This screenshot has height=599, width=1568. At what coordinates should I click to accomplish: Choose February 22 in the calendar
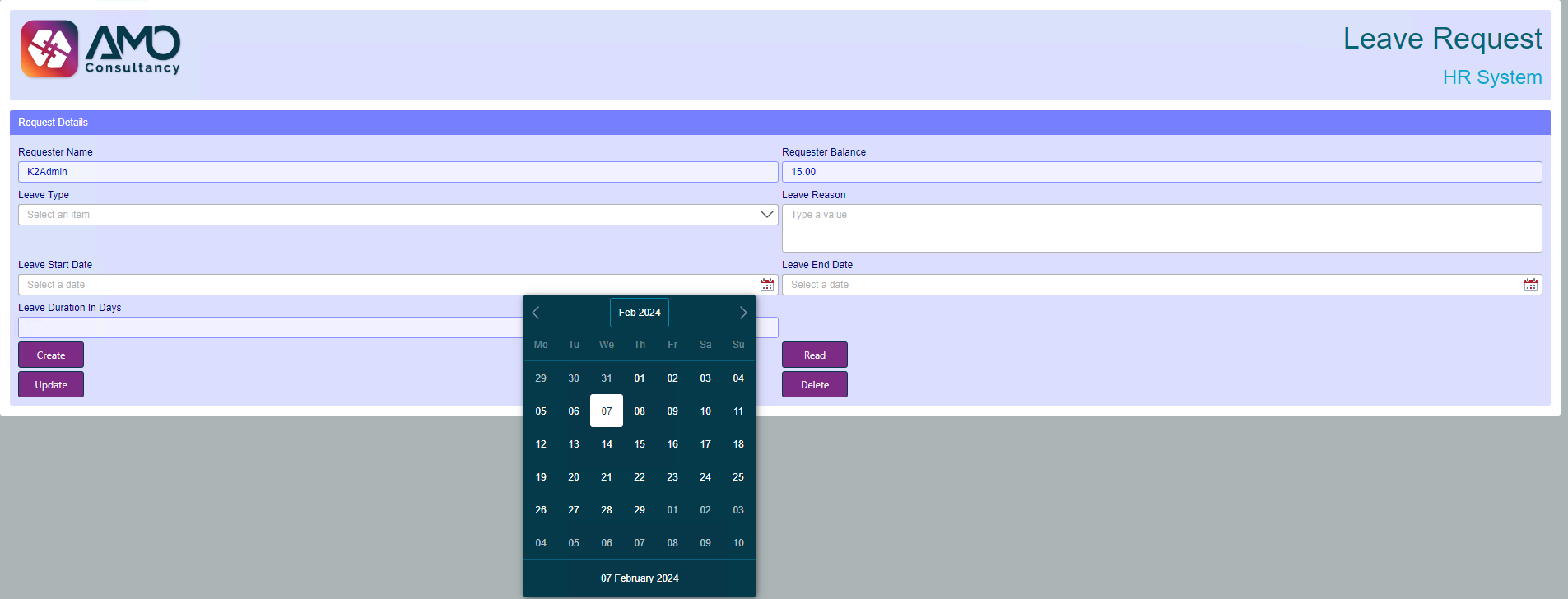pyautogui.click(x=640, y=477)
